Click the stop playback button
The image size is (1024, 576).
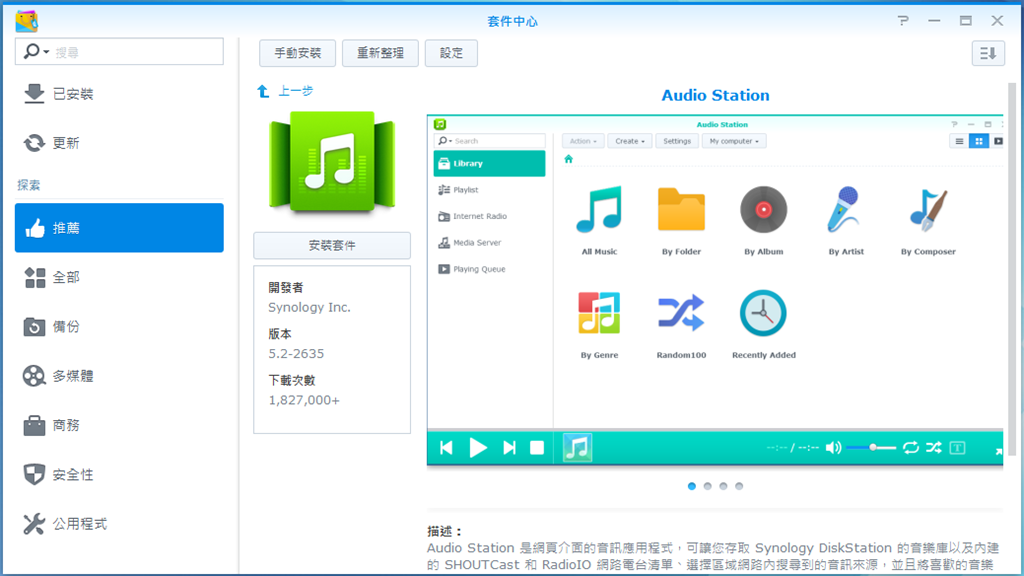pos(537,448)
